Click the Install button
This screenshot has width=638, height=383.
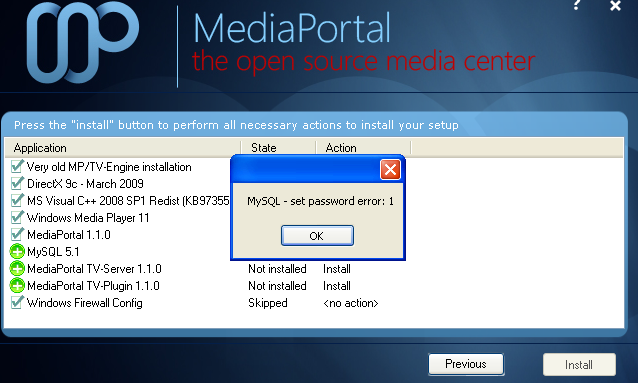pyautogui.click(x=579, y=364)
